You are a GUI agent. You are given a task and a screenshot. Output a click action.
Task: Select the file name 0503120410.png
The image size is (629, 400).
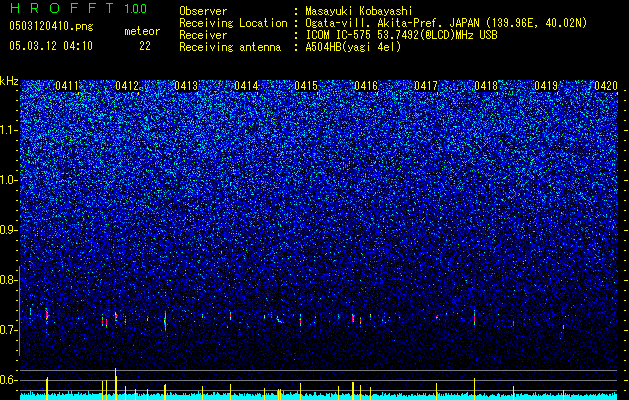tap(51, 26)
